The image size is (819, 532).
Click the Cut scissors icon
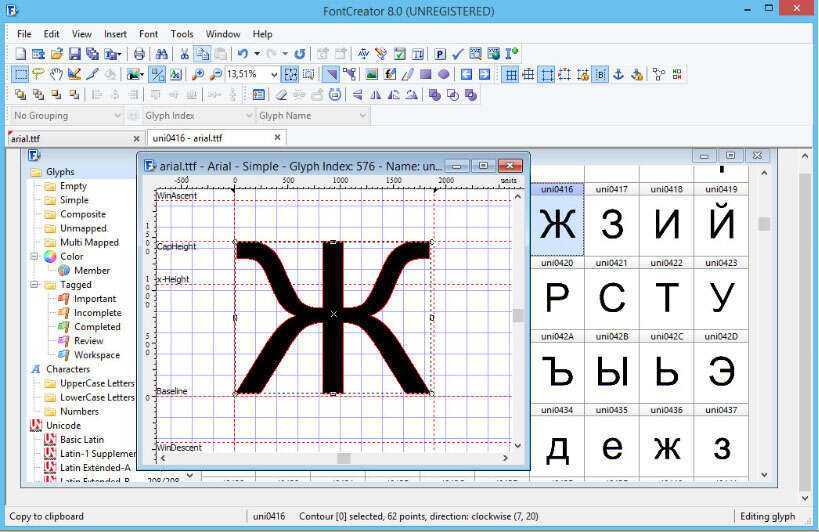tap(184, 54)
